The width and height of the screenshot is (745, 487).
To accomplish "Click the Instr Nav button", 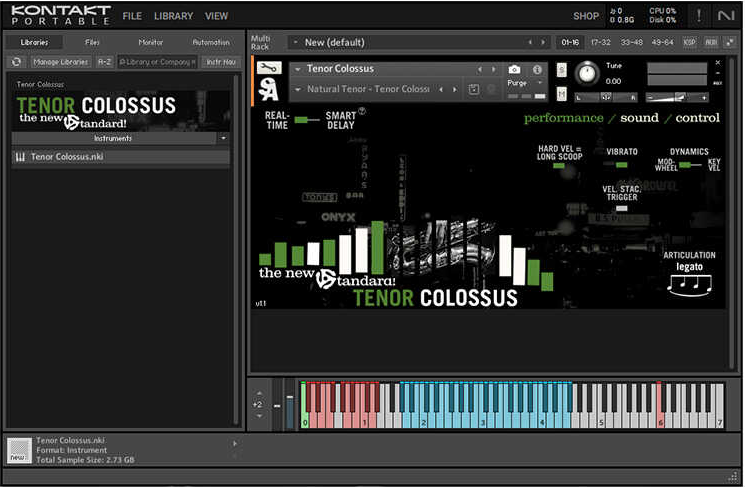I will 221,62.
